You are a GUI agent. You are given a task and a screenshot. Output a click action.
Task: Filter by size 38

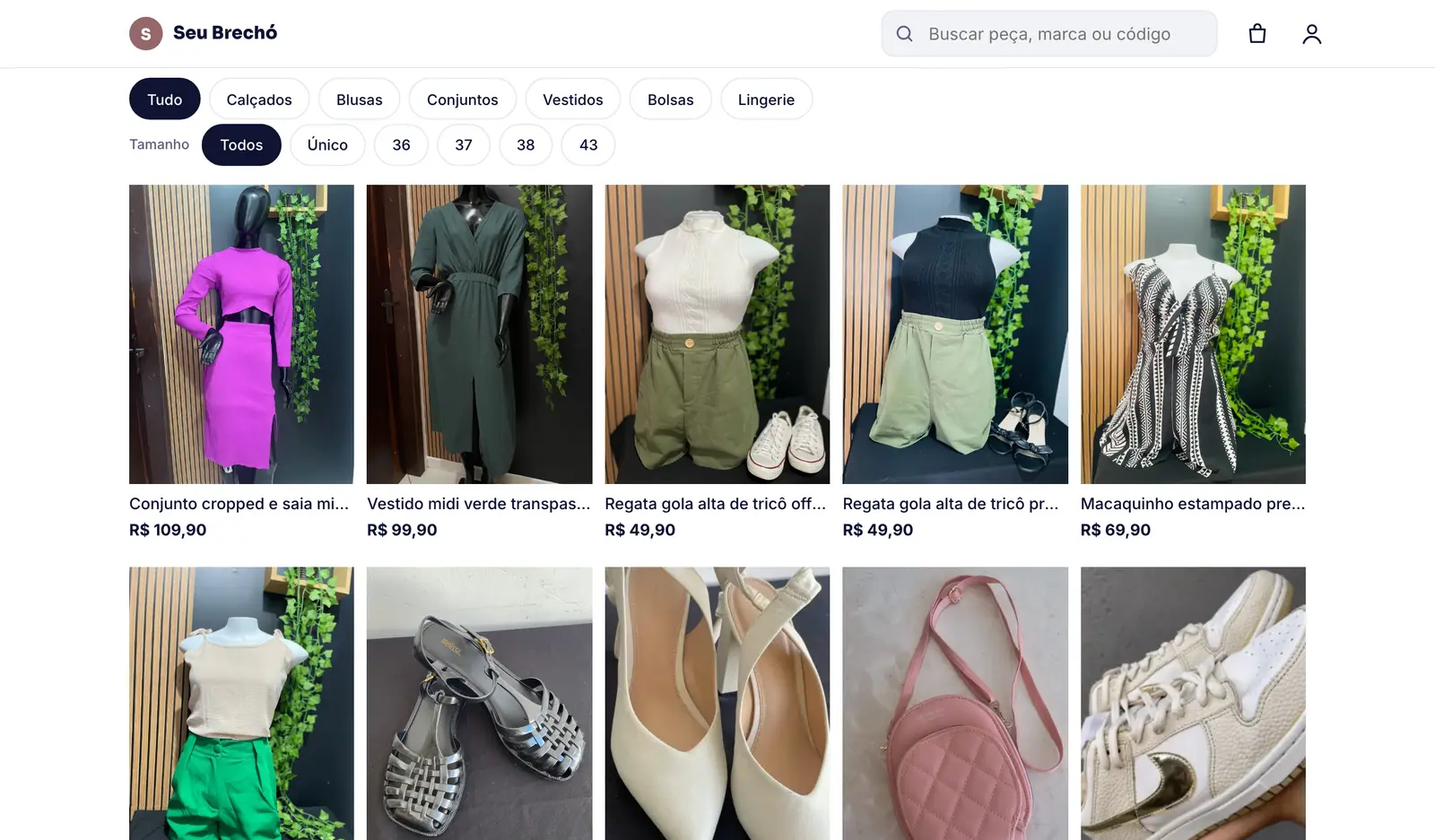[x=526, y=145]
